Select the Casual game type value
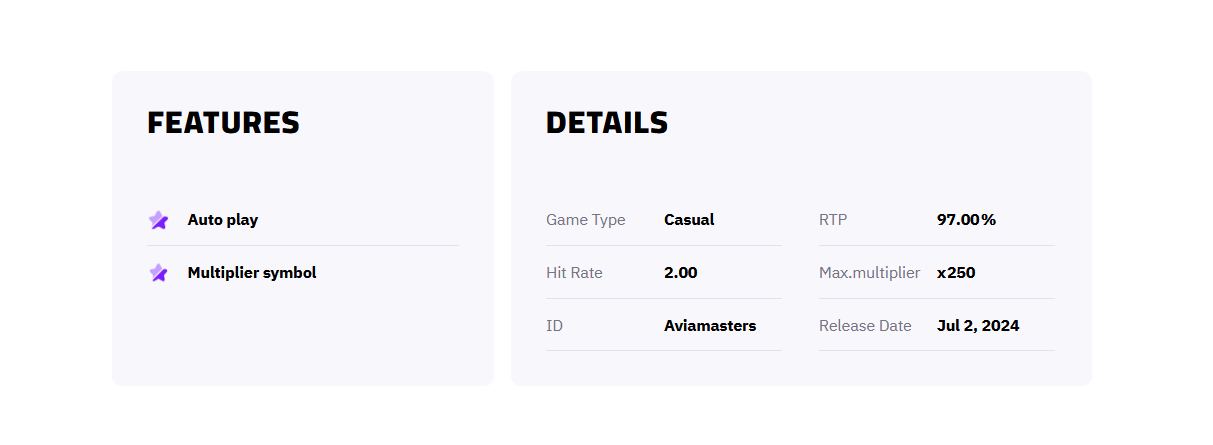Image resolution: width=1213 pixels, height=445 pixels. coord(689,220)
